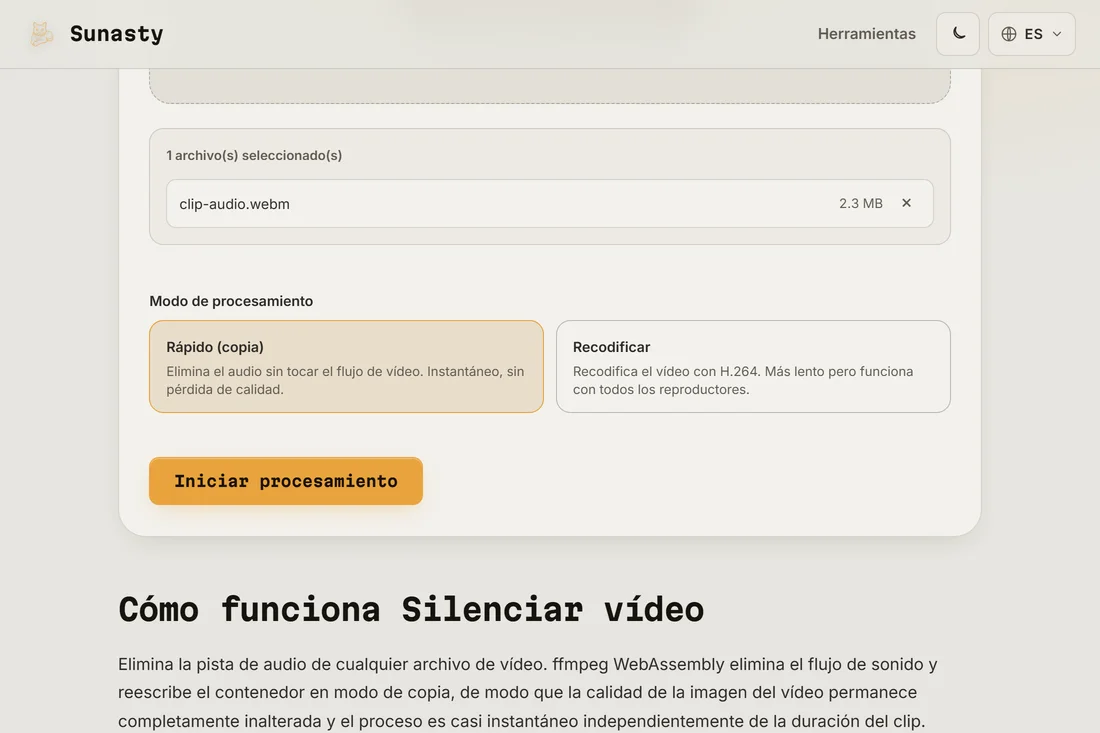Screen dimensions: 1100x733
Task: Click the Iniciar procesamiento button
Action: pyautogui.click(x=286, y=481)
